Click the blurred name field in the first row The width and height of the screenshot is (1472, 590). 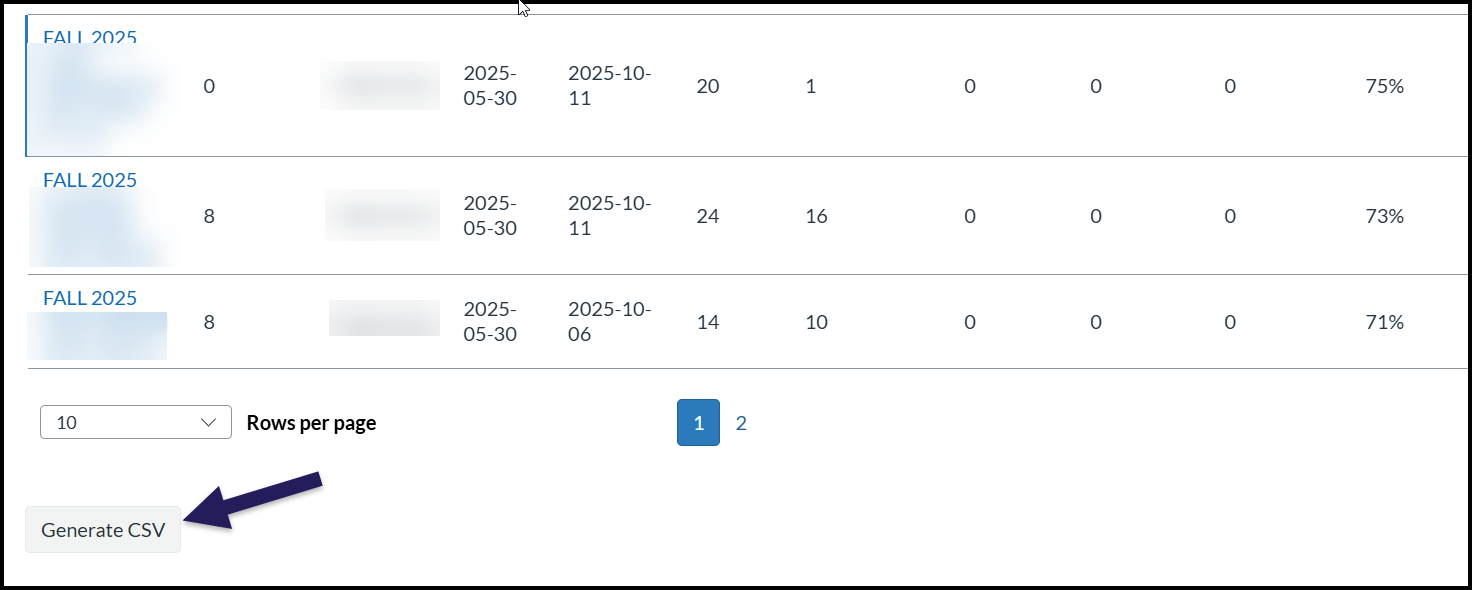coord(380,86)
